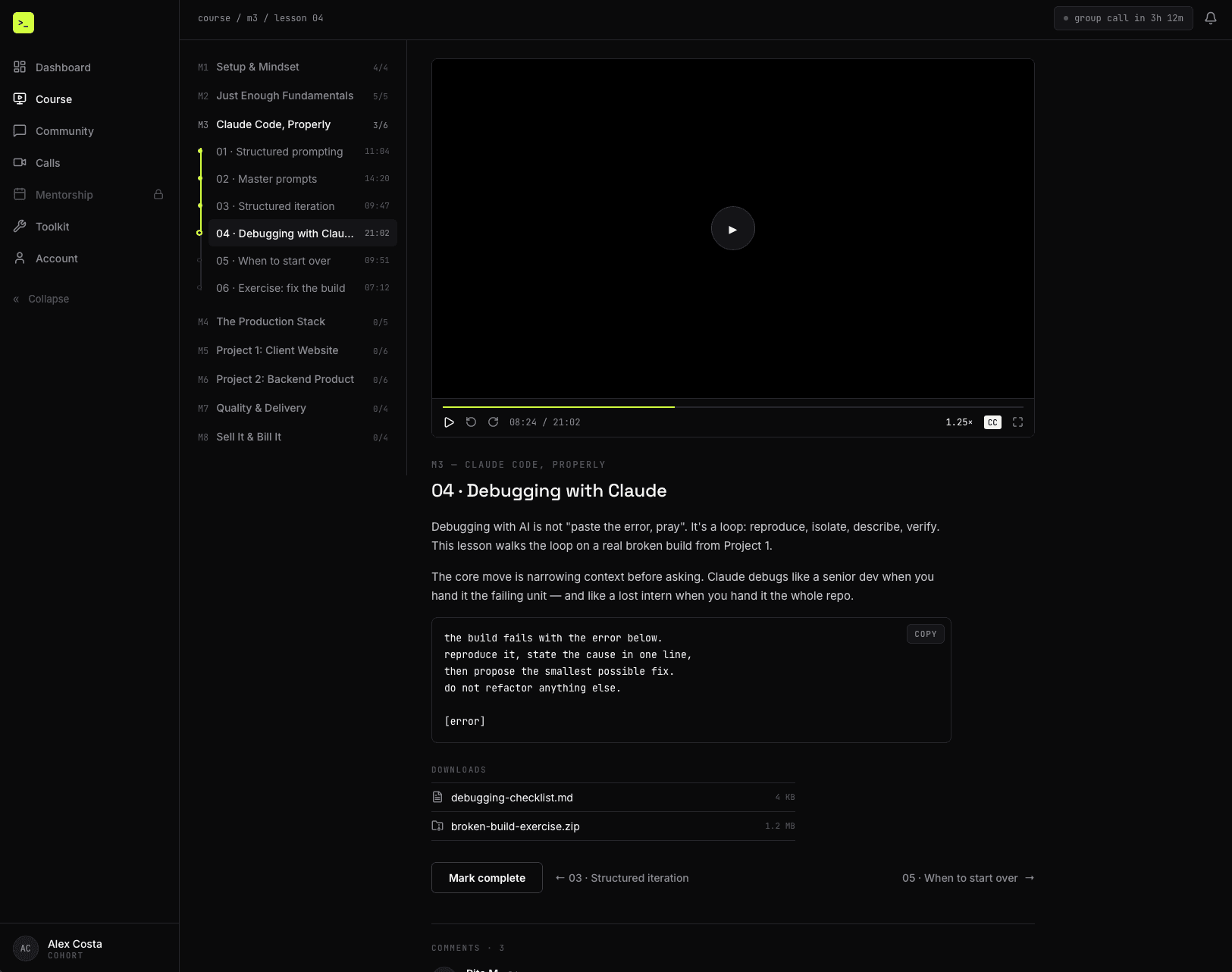
Task: Expand module M1 Setup & Mindset
Action: (x=293, y=67)
